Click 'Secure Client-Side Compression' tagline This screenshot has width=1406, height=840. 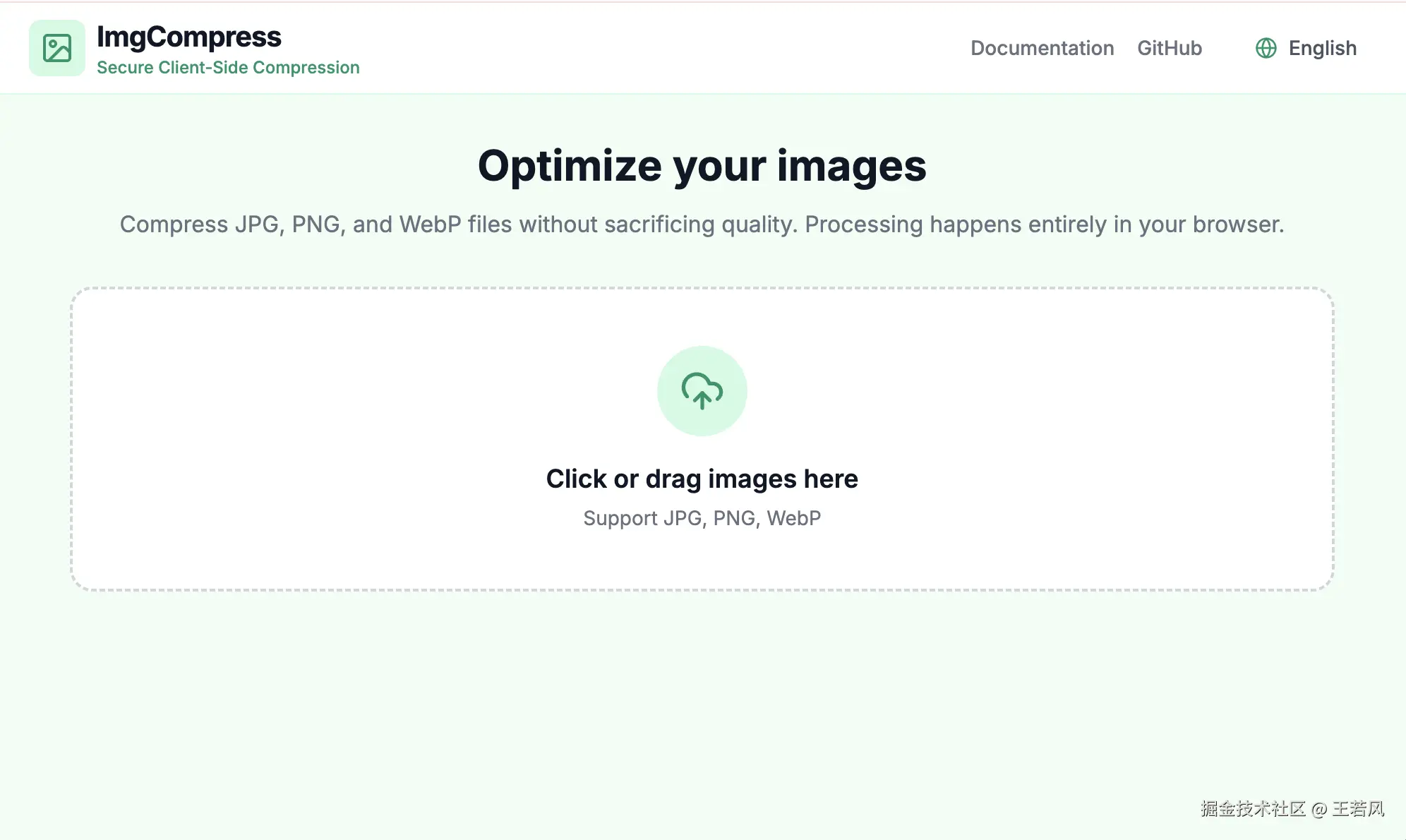coord(228,68)
